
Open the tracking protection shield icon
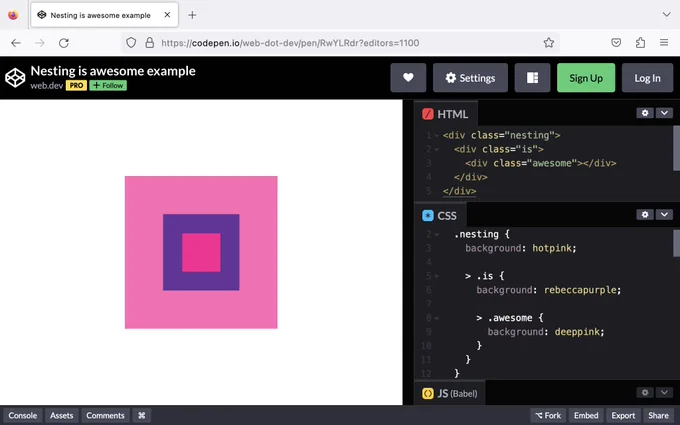click(x=131, y=42)
